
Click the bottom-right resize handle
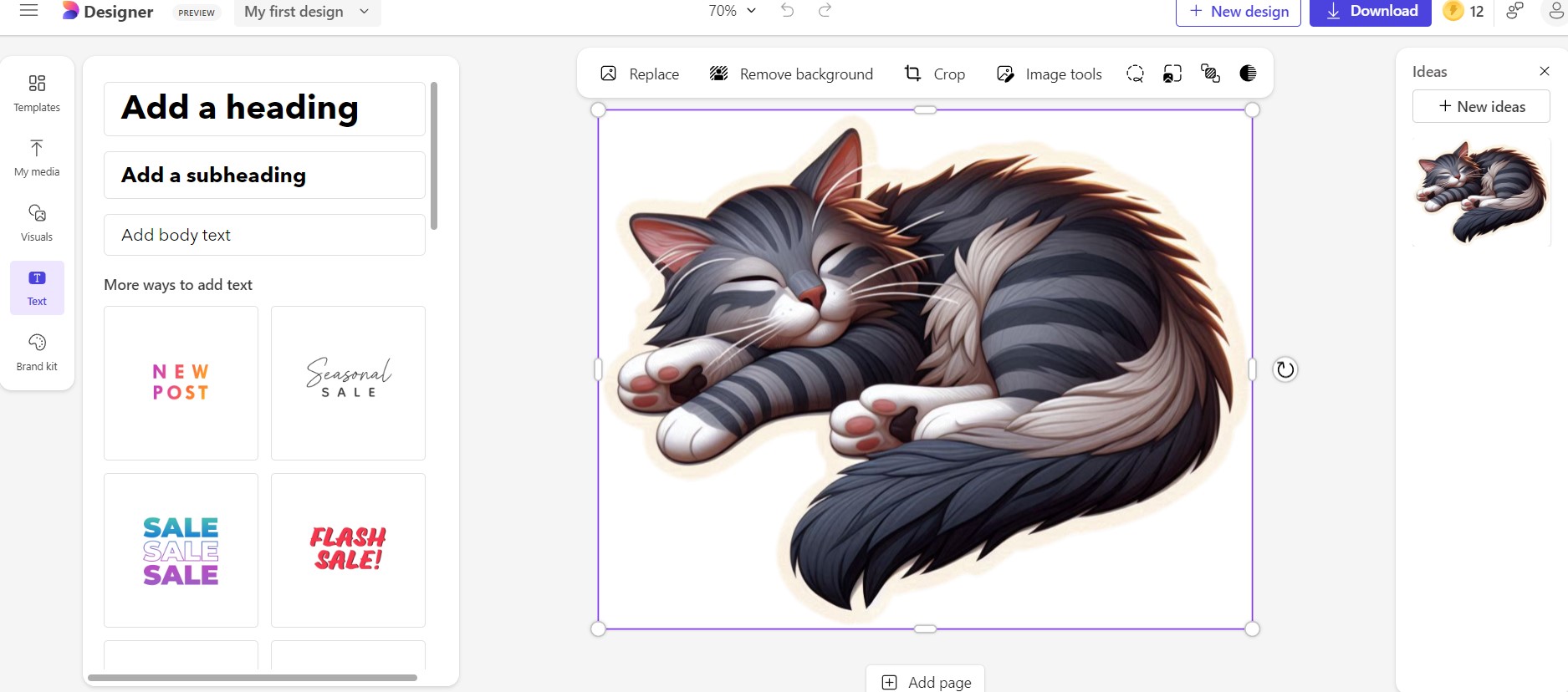tap(1252, 628)
